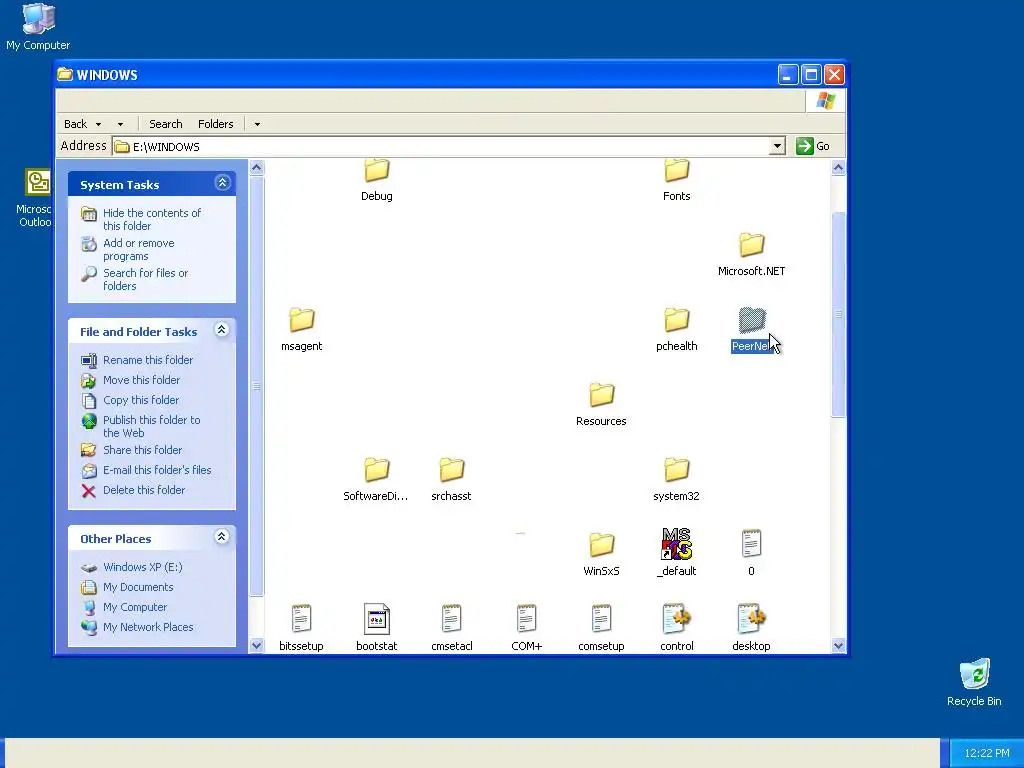Collapse the File and Folder Tasks panel

tap(222, 330)
